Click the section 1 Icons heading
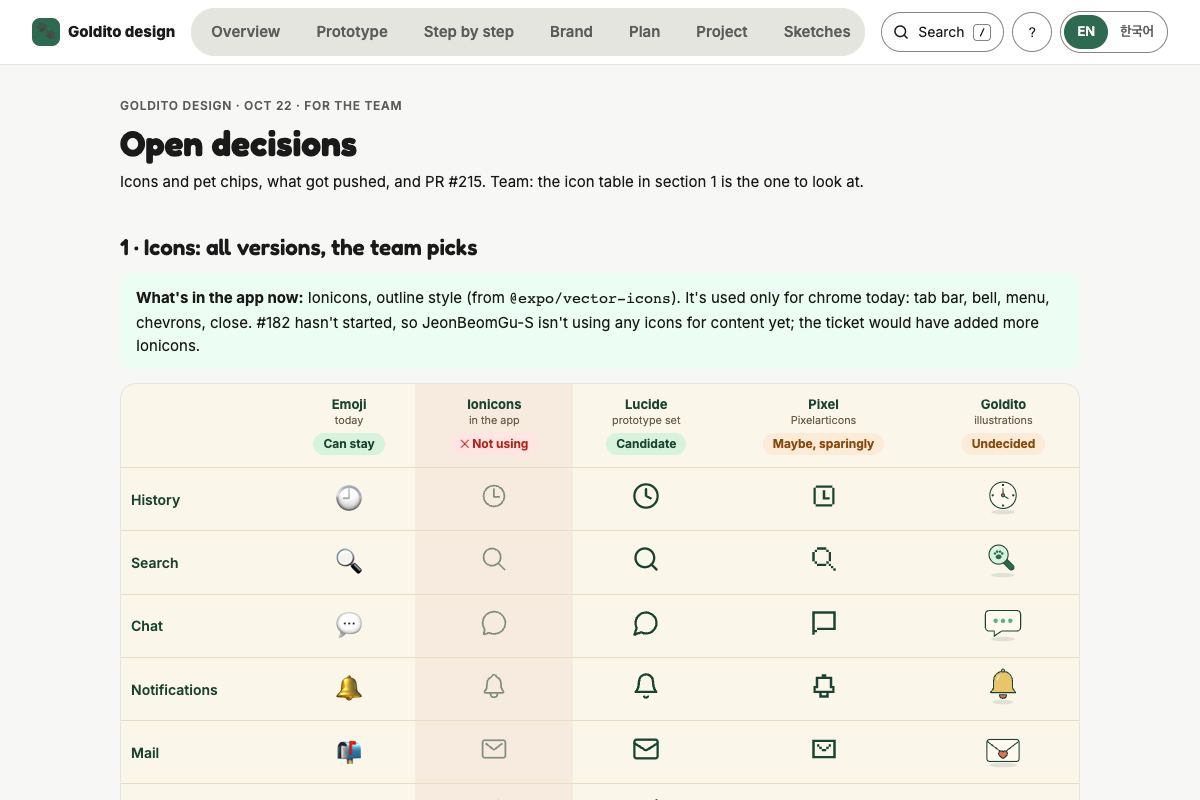1200x800 pixels. click(x=299, y=248)
